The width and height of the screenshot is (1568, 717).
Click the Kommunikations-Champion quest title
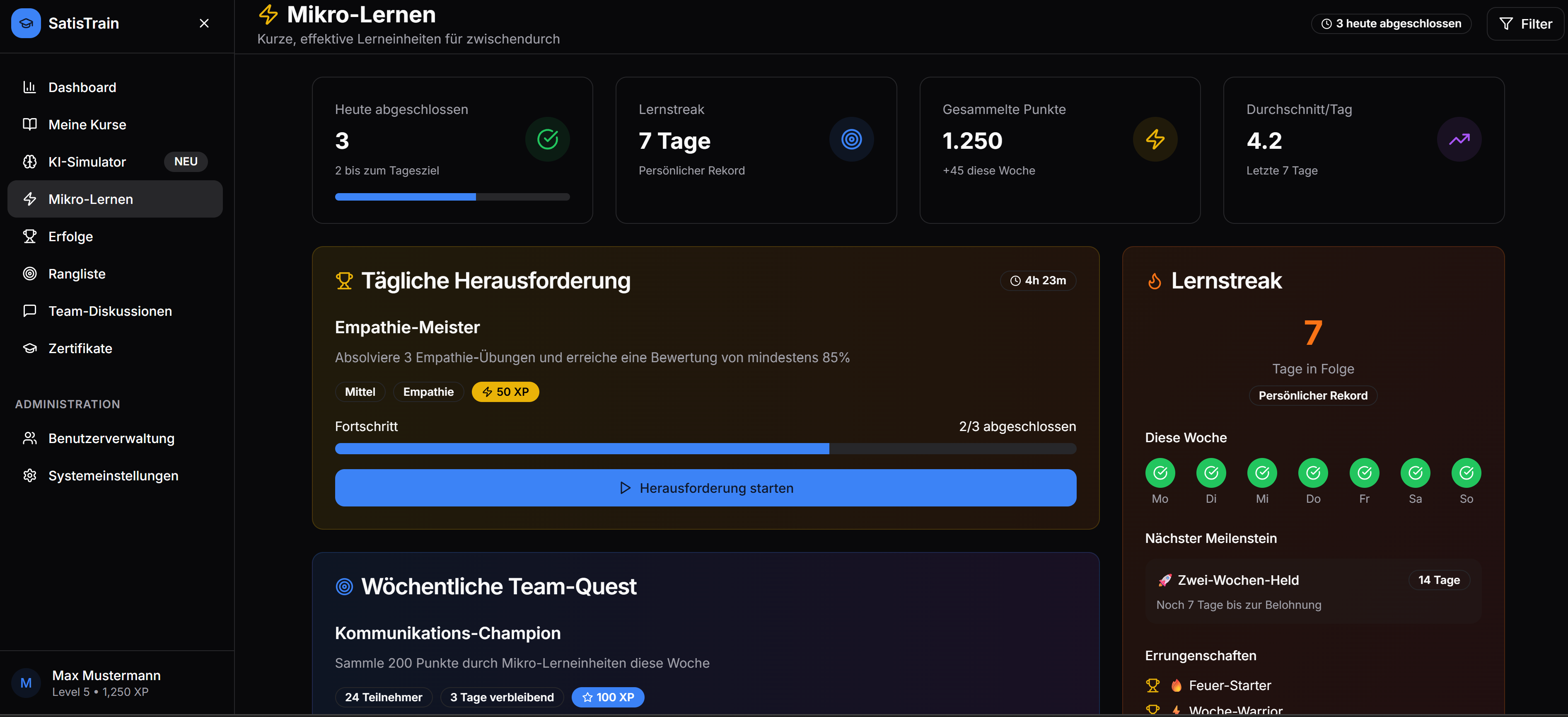447,633
